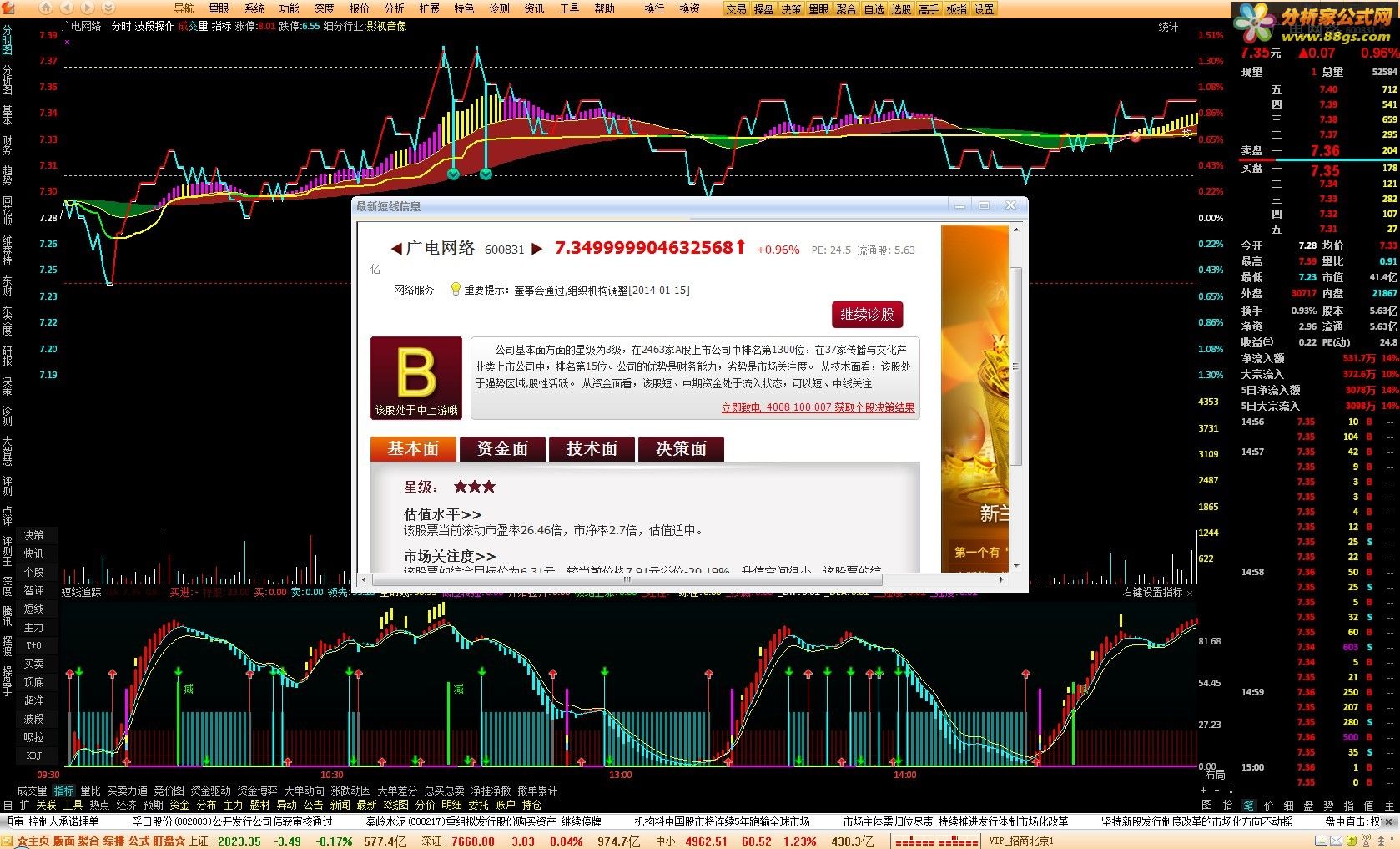
Task: Click the 自选 toolbar button
Action: click(874, 9)
